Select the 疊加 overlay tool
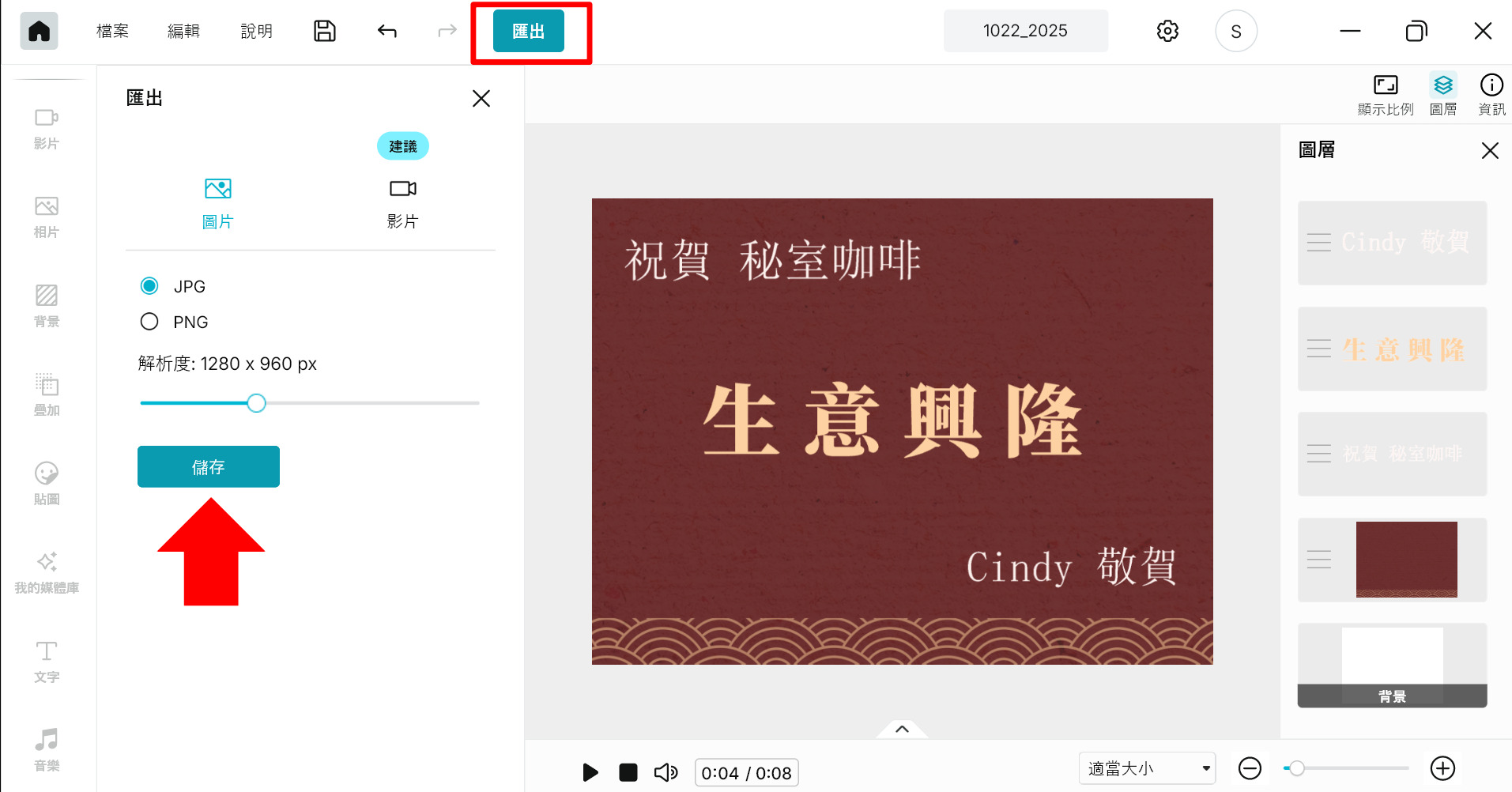Viewport: 1512px width, 792px height. pyautogui.click(x=47, y=395)
